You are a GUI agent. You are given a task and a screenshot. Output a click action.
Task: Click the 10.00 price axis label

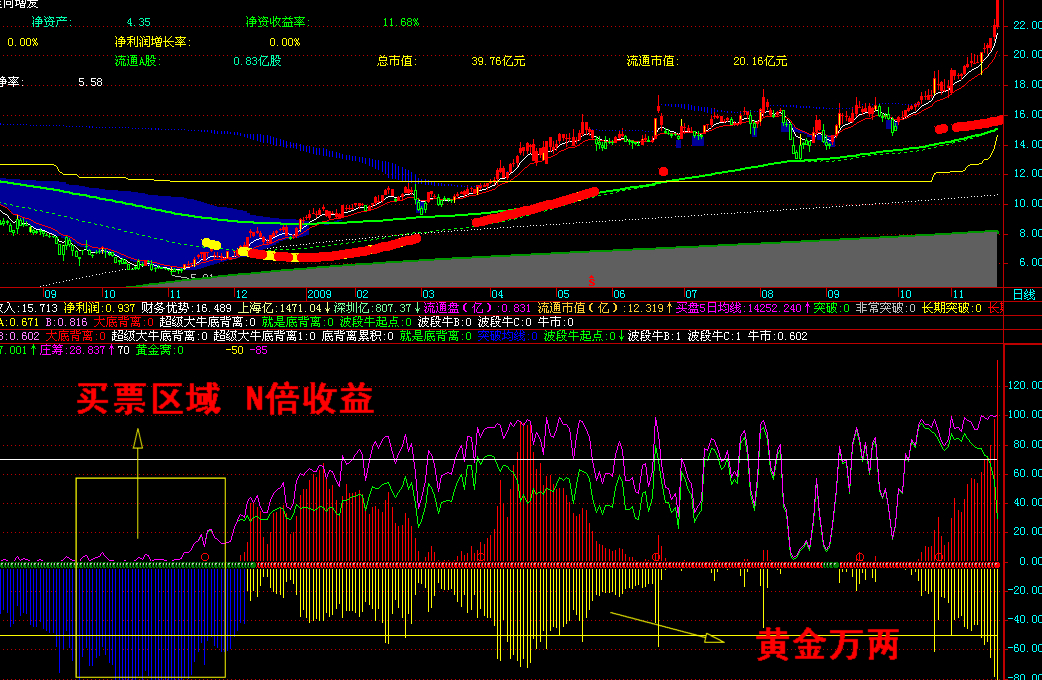click(1027, 203)
